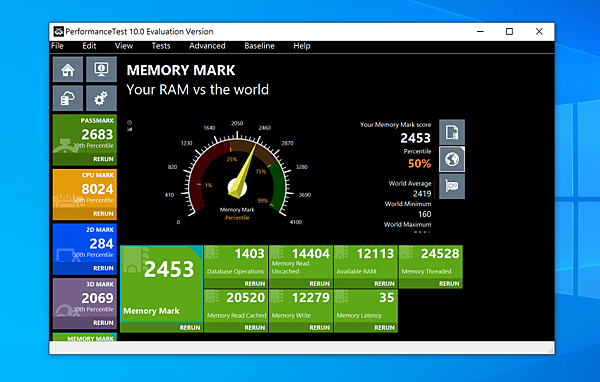This screenshot has height=382, width=600.
Task: Rerun the PassMark overall test
Action: coord(103,159)
